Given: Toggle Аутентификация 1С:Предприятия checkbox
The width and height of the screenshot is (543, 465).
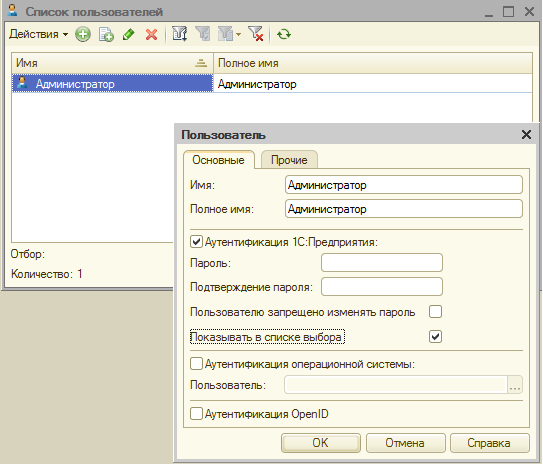Looking at the screenshot, I should (196, 241).
